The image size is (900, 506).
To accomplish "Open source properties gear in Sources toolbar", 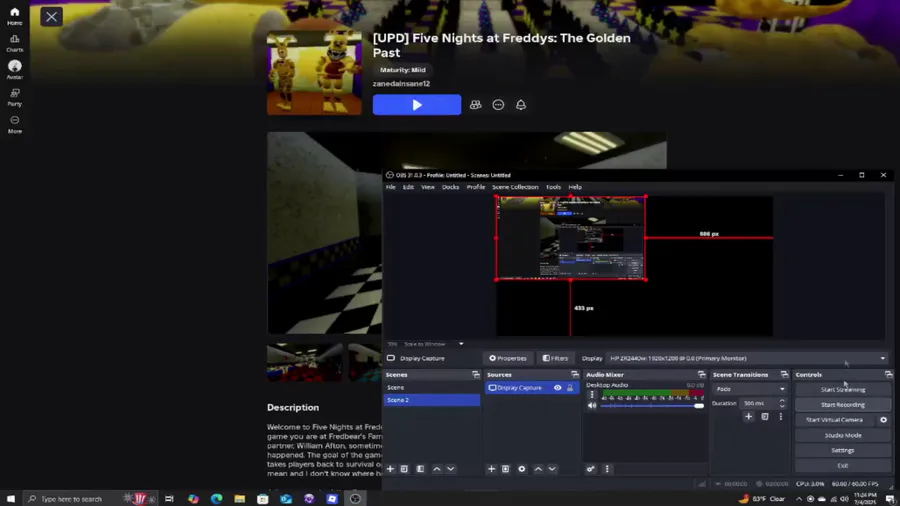I will 522,469.
